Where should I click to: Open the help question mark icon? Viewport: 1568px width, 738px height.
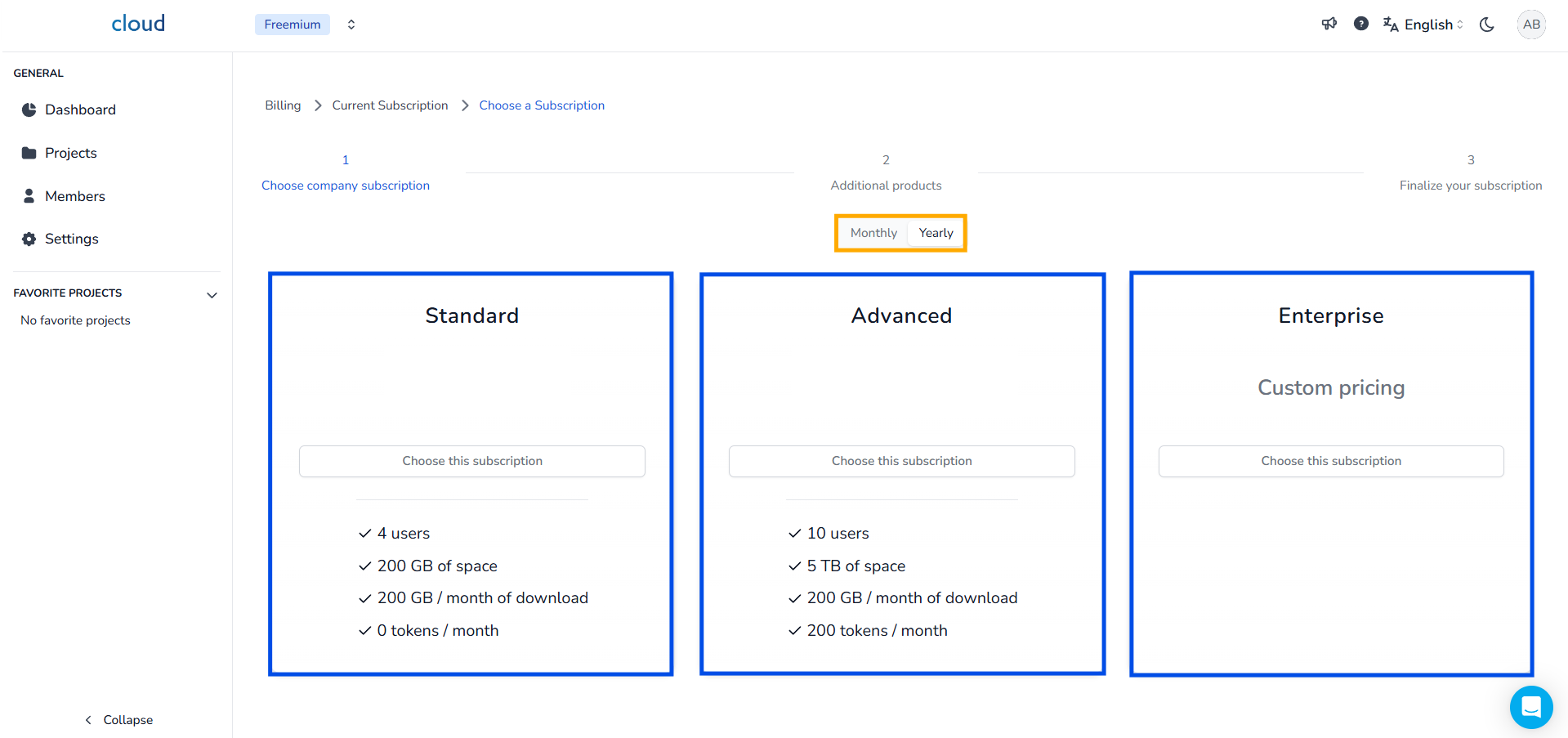1360,24
